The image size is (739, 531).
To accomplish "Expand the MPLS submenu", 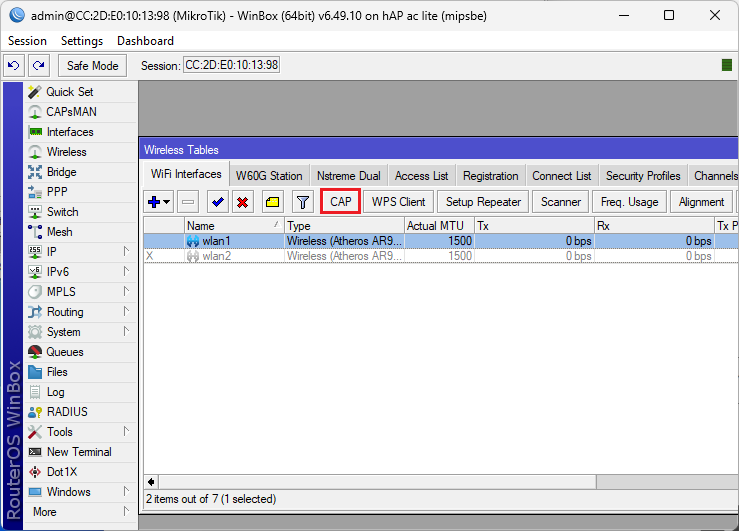I will (x=126, y=292).
